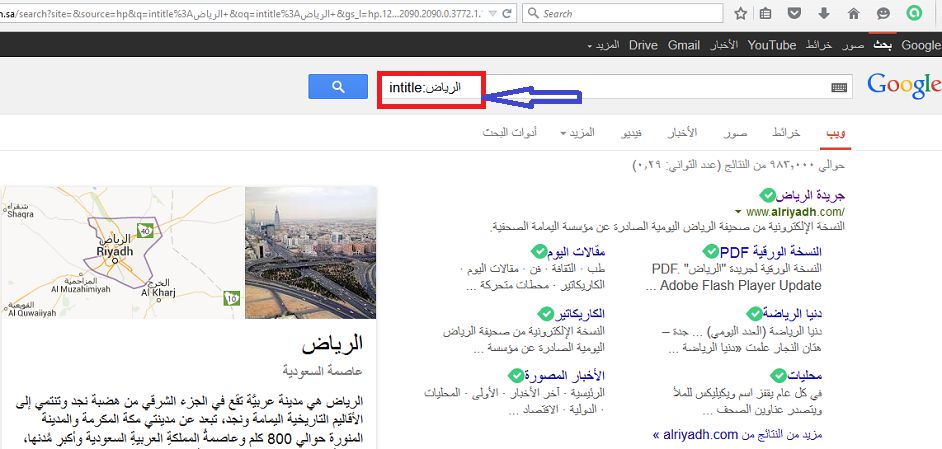The image size is (942, 449).
Task: Open the محليات sitelink
Action: click(804, 376)
